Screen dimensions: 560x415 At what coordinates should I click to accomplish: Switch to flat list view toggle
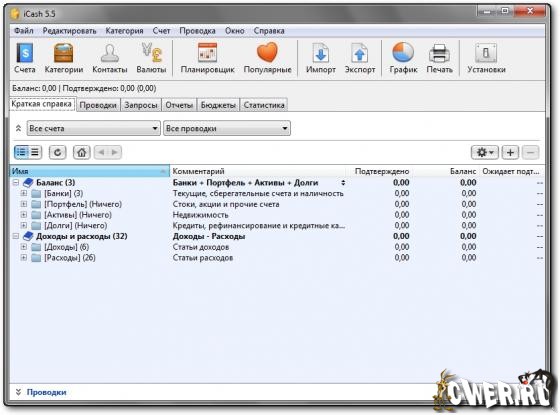point(35,152)
